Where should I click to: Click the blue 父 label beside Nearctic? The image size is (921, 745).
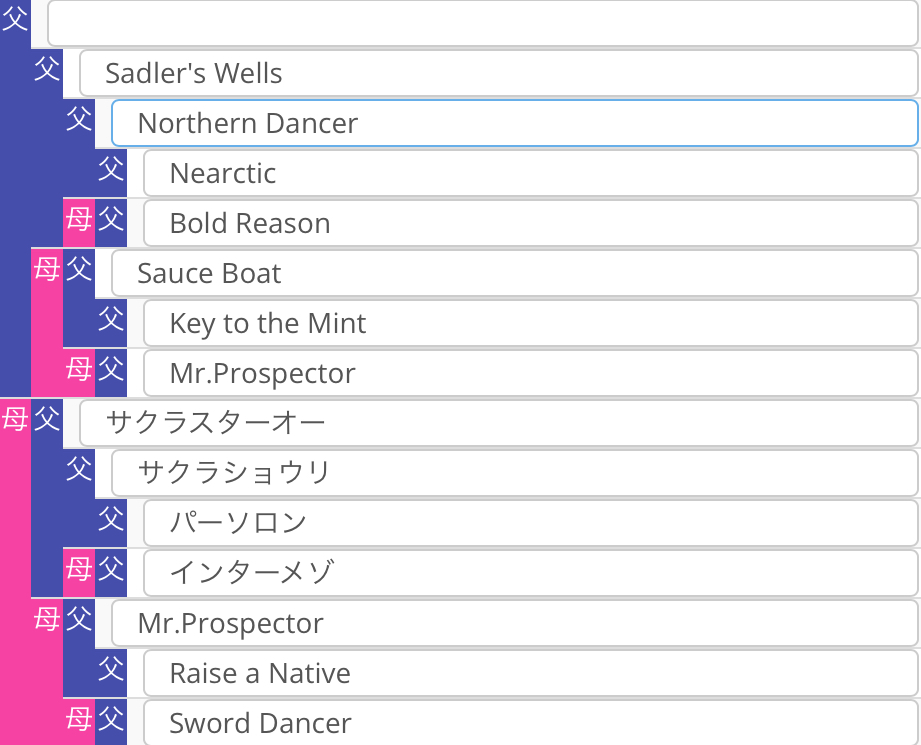111,170
